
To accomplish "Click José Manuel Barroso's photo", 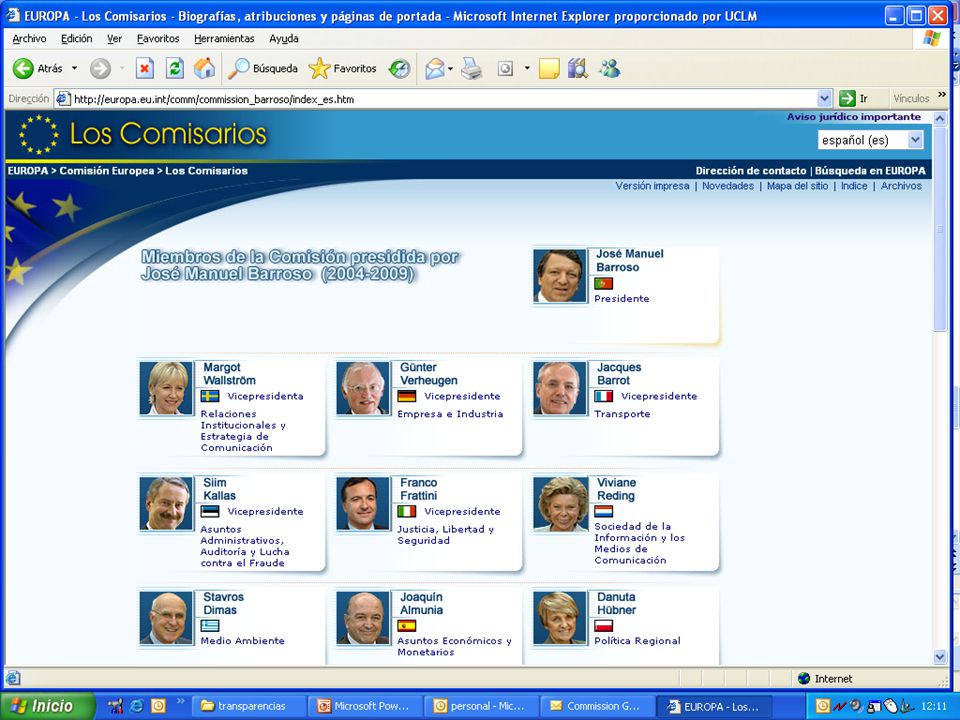I will tap(559, 276).
